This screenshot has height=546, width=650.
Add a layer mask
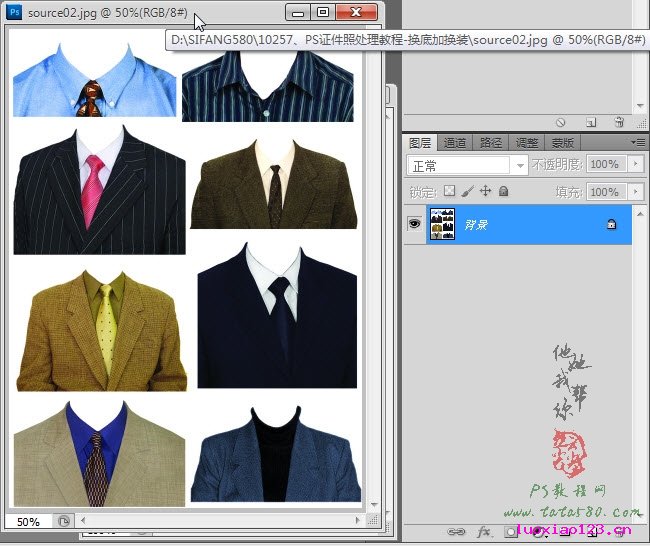click(512, 532)
